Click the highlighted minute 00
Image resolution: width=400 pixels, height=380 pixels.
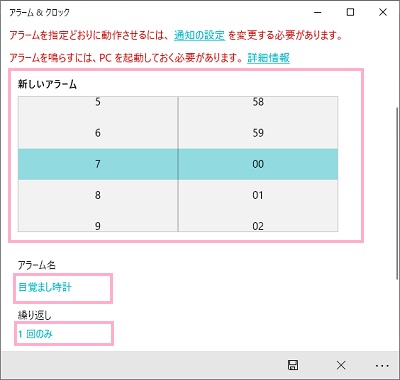(x=258, y=164)
